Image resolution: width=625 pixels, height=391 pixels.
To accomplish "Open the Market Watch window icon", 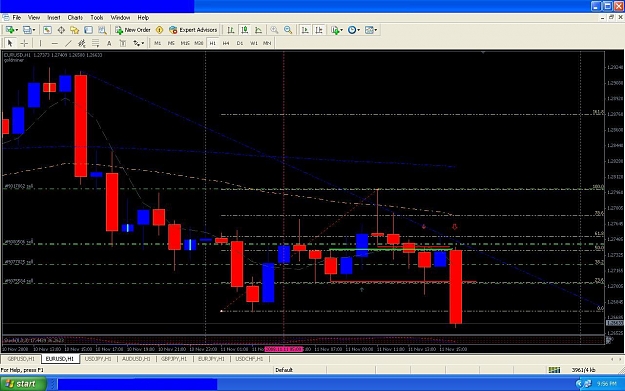I will tap(47, 30).
